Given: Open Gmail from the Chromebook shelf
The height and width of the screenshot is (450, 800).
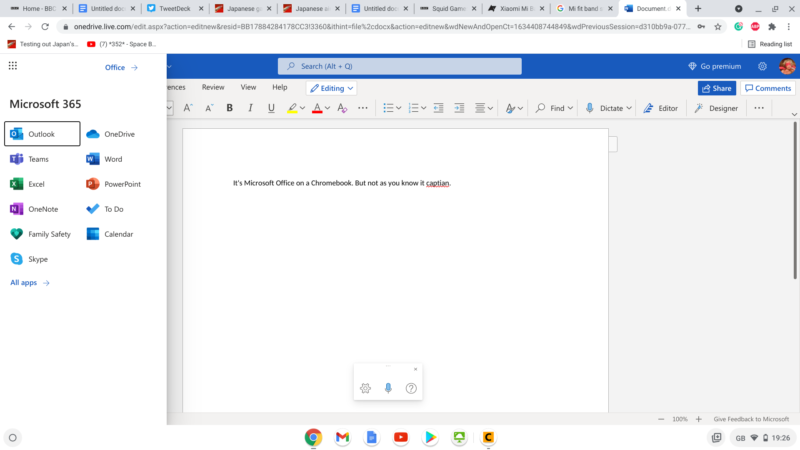Looking at the screenshot, I should pos(342,437).
